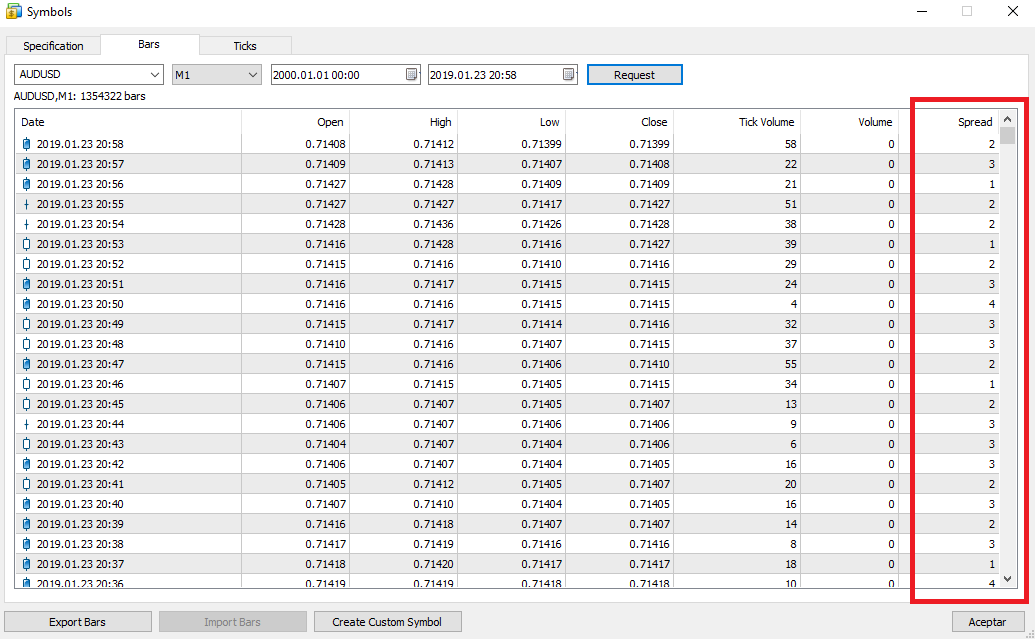This screenshot has width=1035, height=639.
Task: Expand the AUDUSD symbol dropdown
Action: [154, 75]
